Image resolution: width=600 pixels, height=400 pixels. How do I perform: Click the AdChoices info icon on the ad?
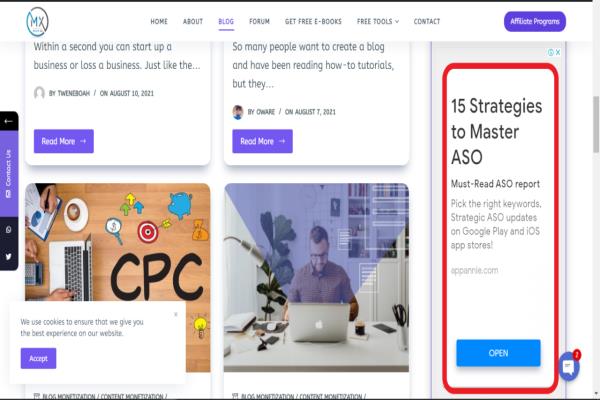[x=551, y=52]
